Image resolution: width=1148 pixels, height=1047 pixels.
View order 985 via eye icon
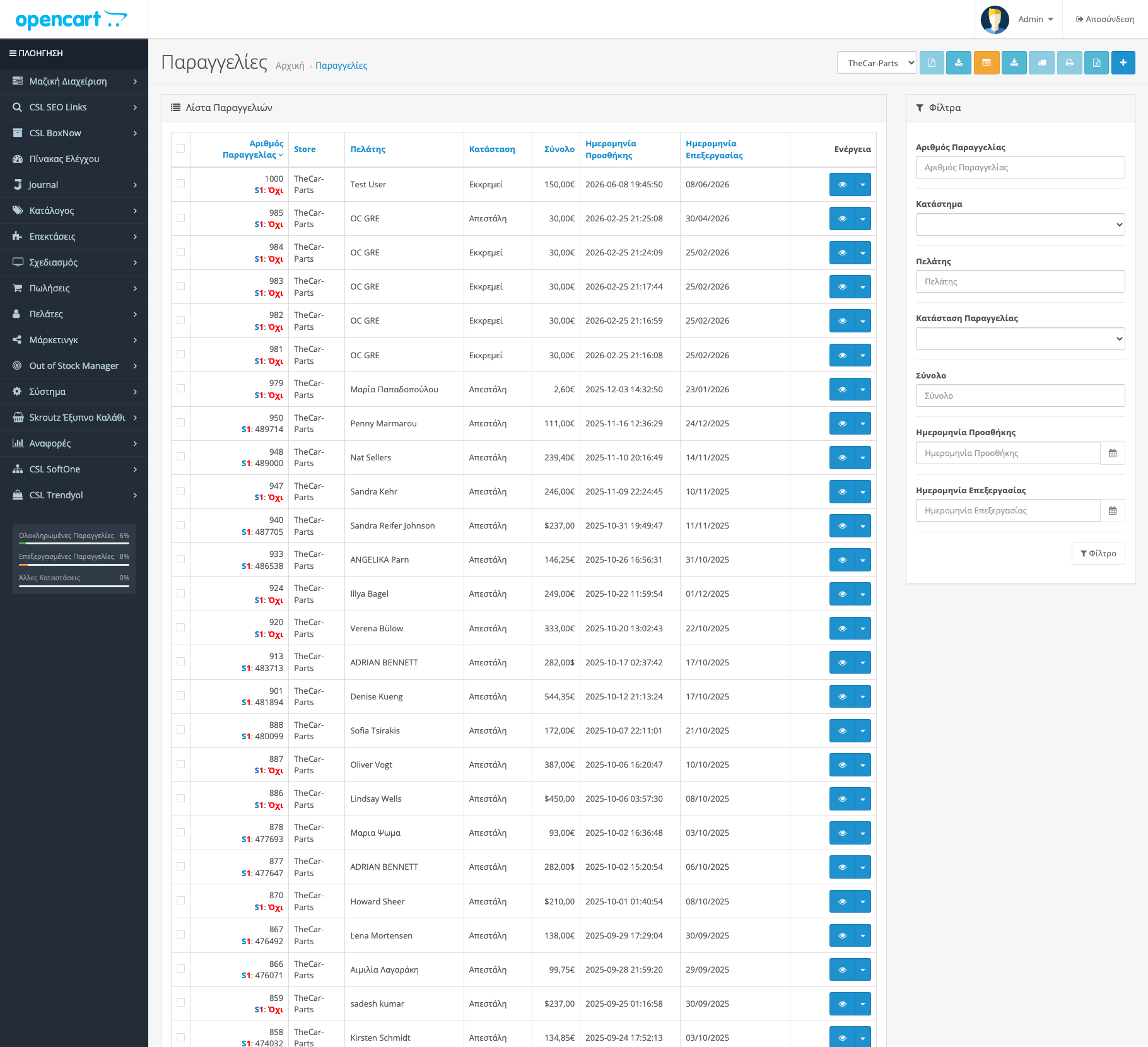point(842,219)
